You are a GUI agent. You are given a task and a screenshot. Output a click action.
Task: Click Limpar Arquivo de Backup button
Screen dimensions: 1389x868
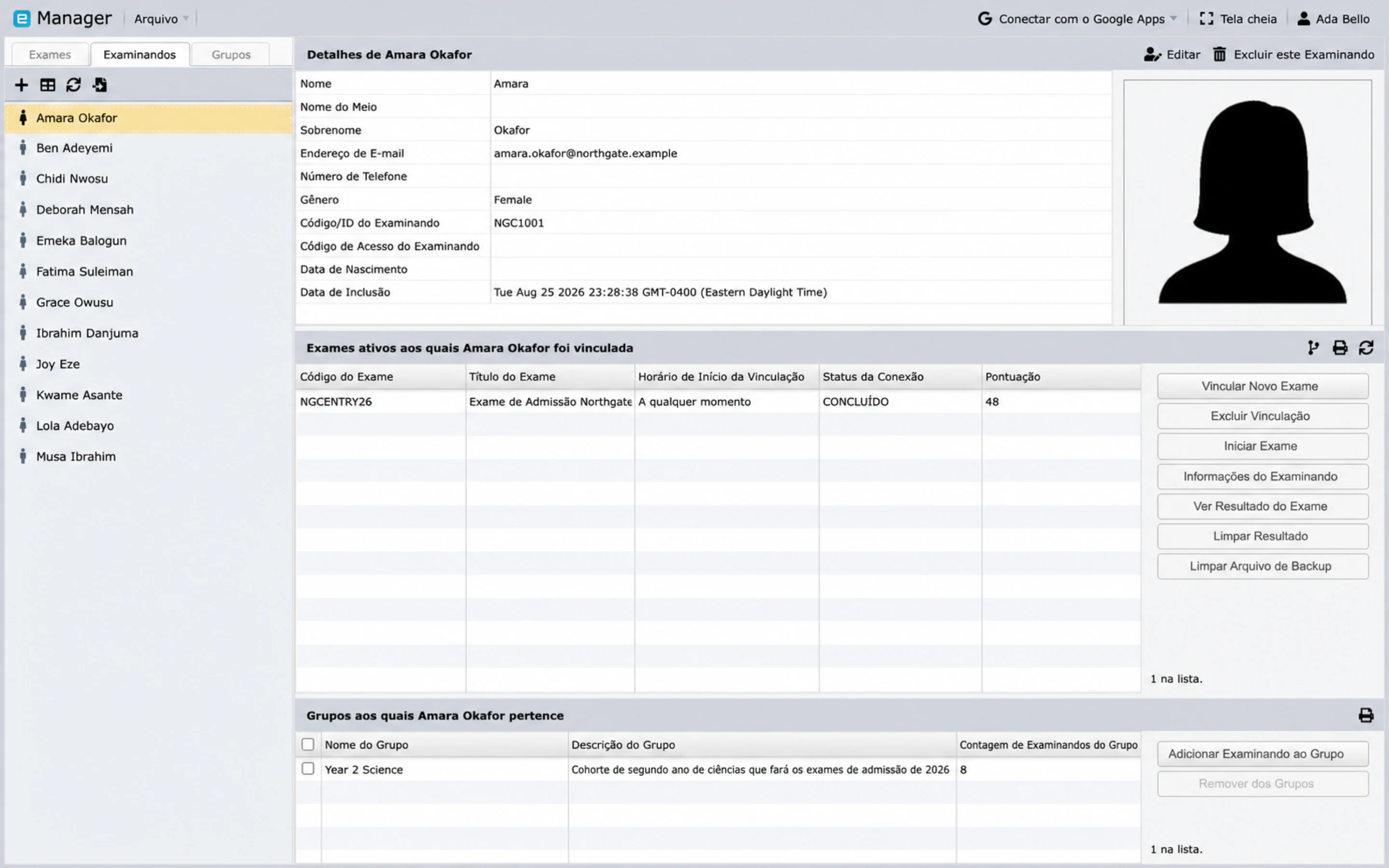[x=1263, y=566]
